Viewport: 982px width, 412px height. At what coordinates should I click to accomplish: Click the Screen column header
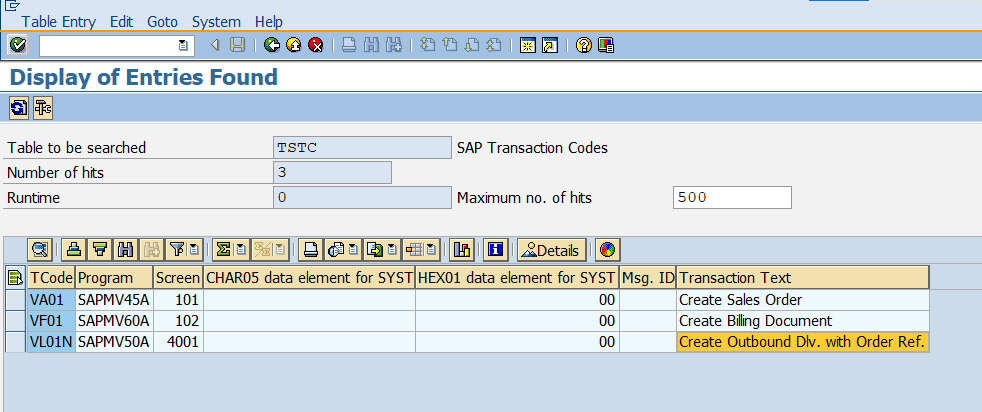tap(178, 278)
